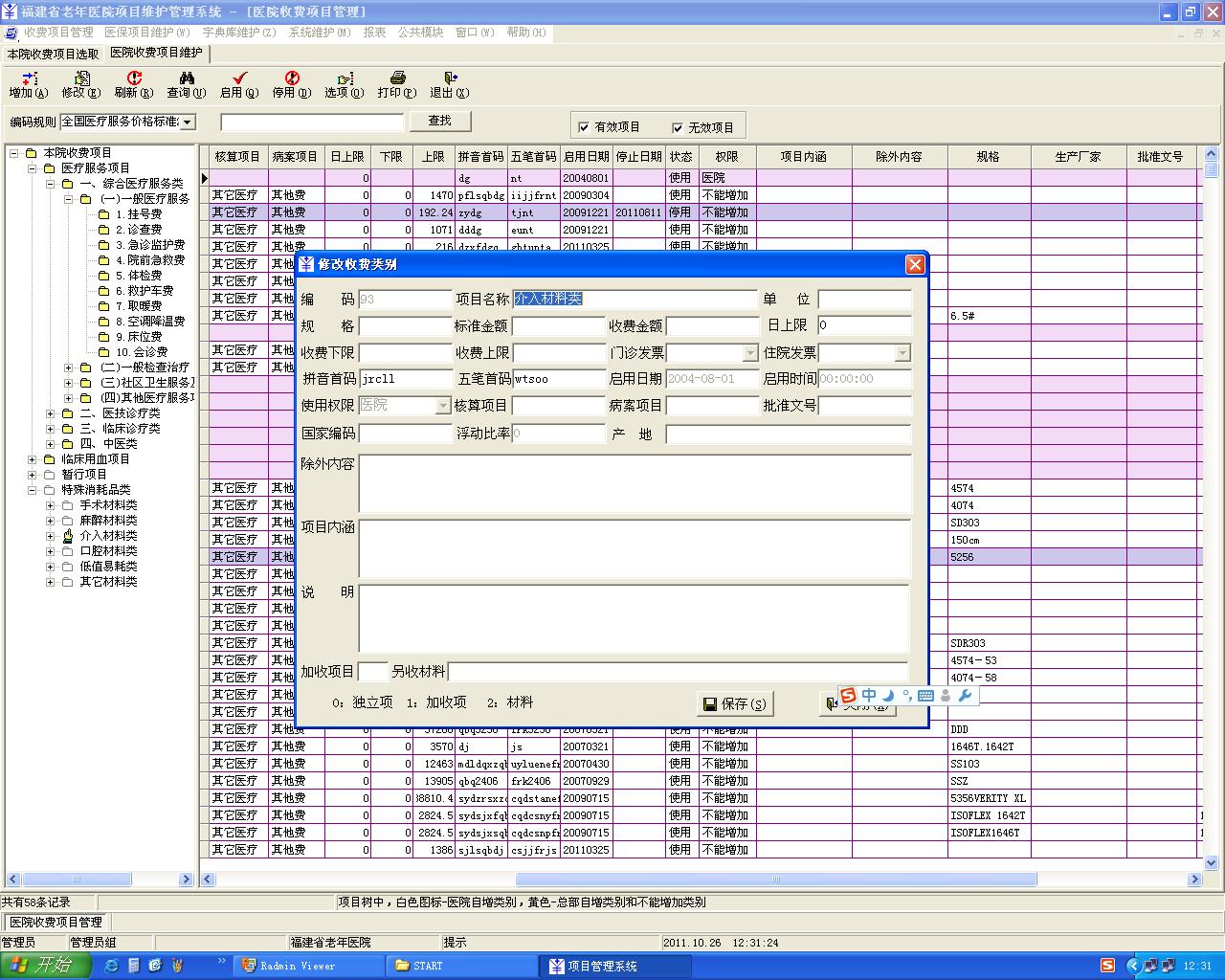Switch to the 本院收费项目选取 tab
Viewport: 1225px width, 980px height.
(x=53, y=54)
